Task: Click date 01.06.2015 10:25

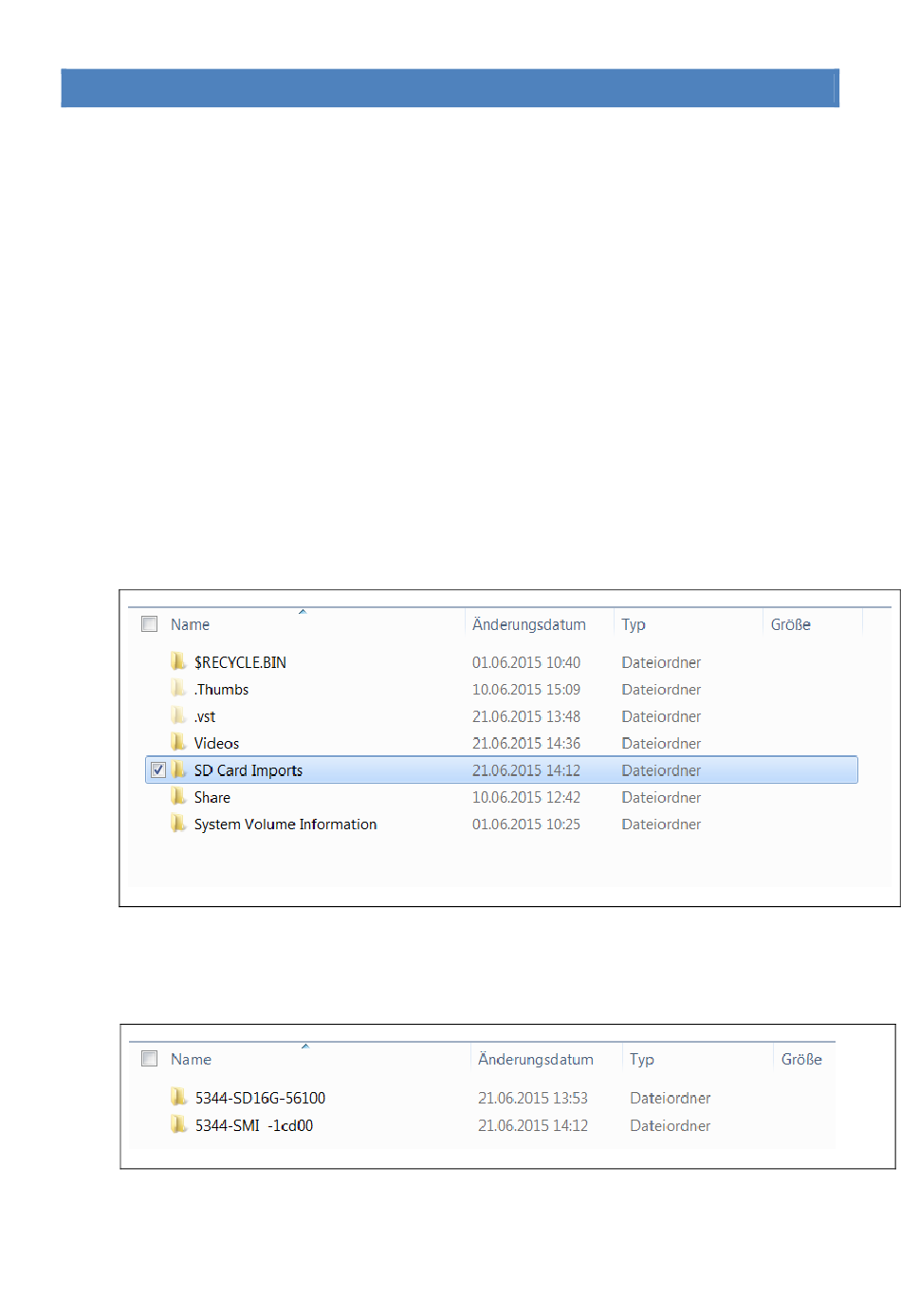Action: (x=526, y=825)
